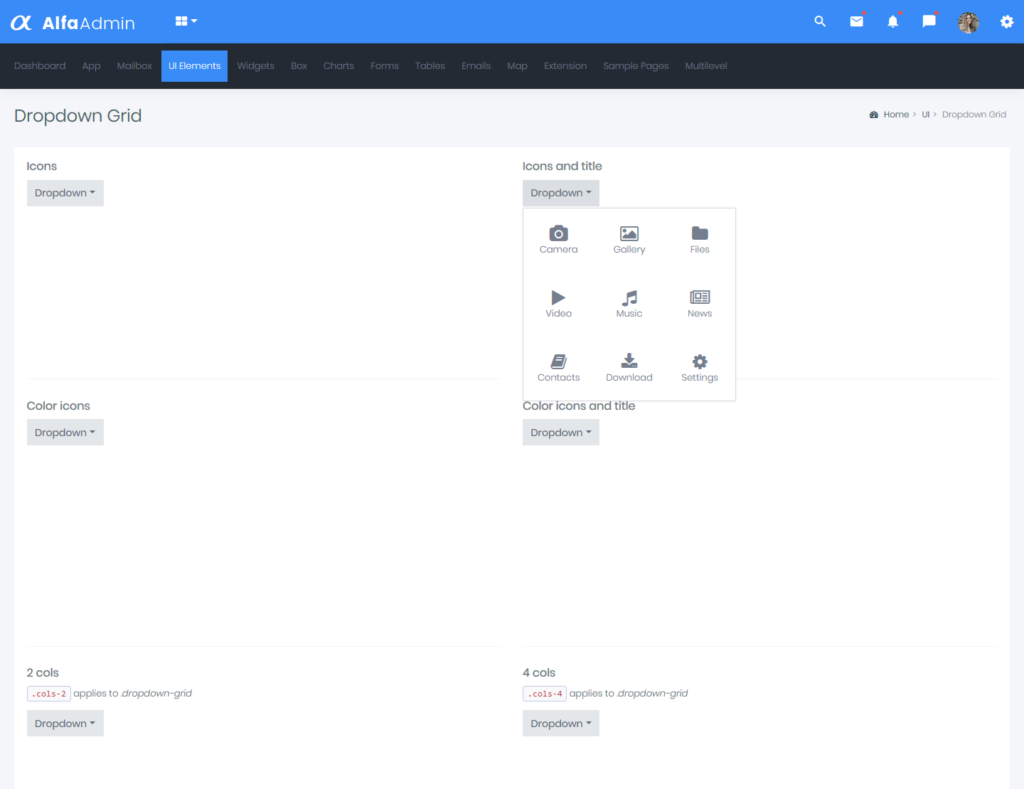This screenshot has height=789, width=1024.
Task: Switch to the Widgets tab
Action: [x=255, y=65]
